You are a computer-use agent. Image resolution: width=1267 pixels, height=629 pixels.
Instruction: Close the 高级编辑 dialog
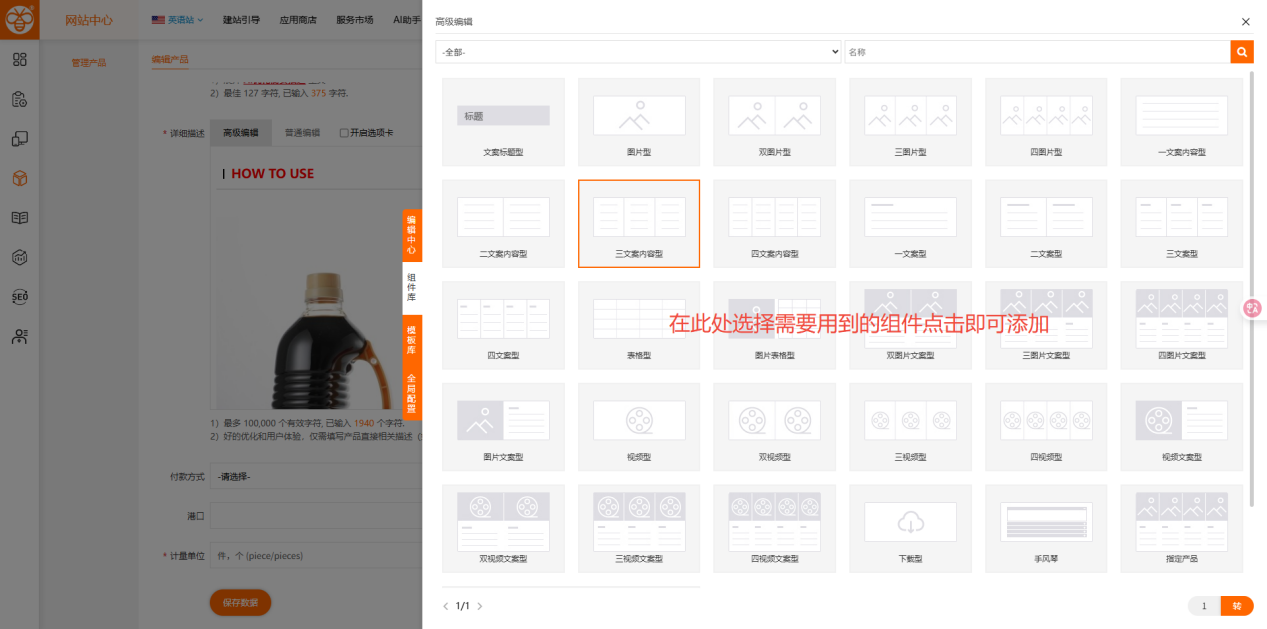click(x=1245, y=21)
